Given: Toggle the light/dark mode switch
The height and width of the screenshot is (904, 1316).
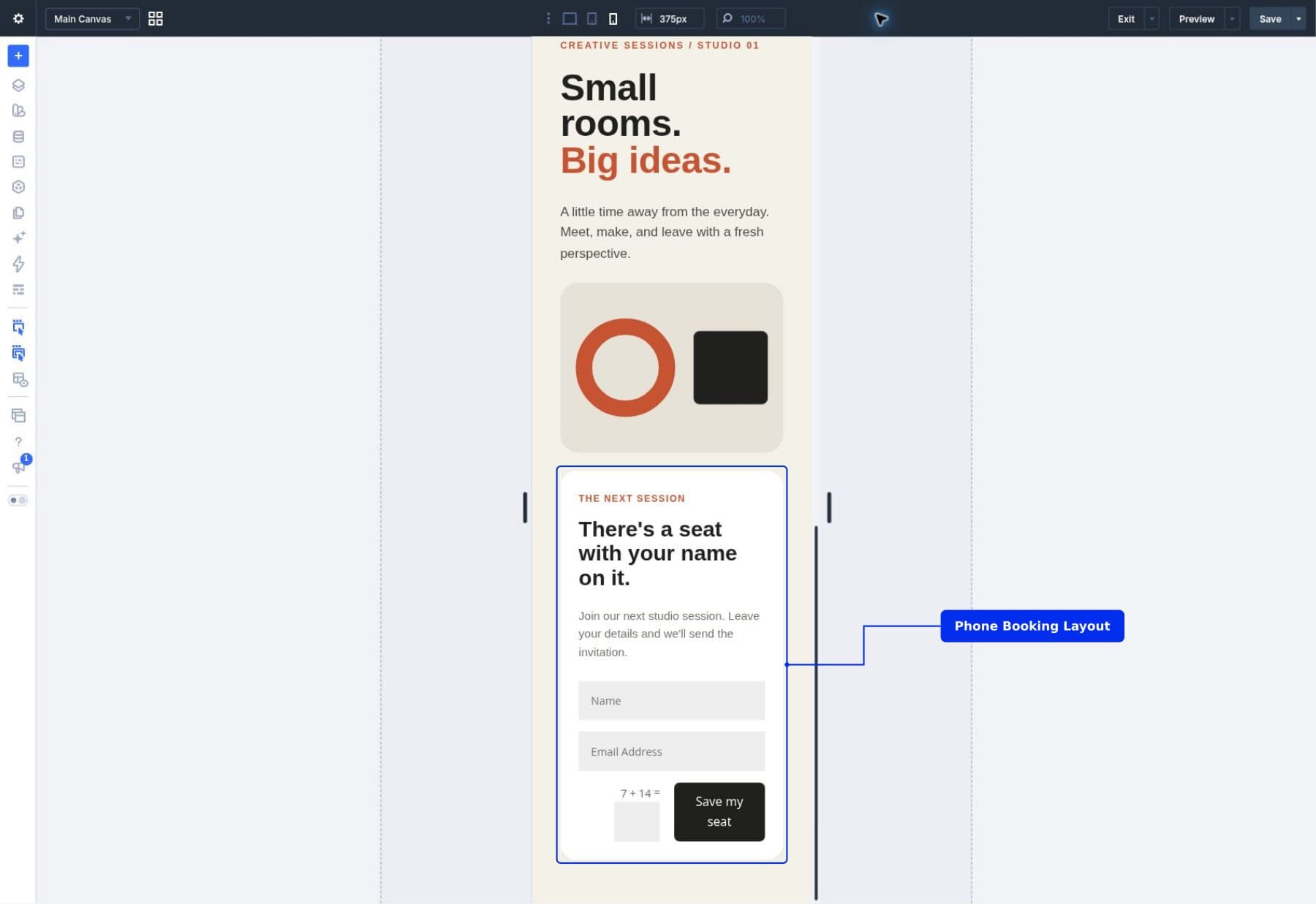Looking at the screenshot, I should pos(18,501).
